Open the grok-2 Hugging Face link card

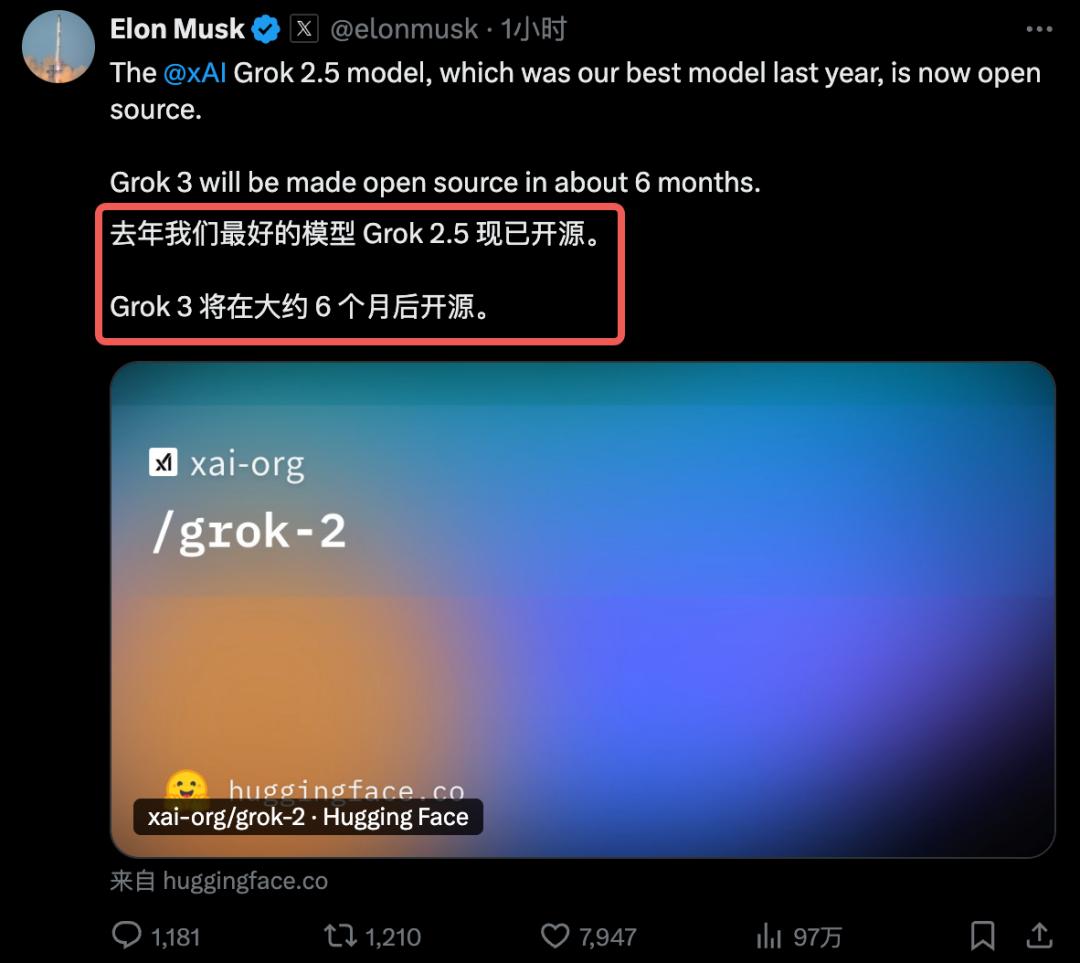583,610
